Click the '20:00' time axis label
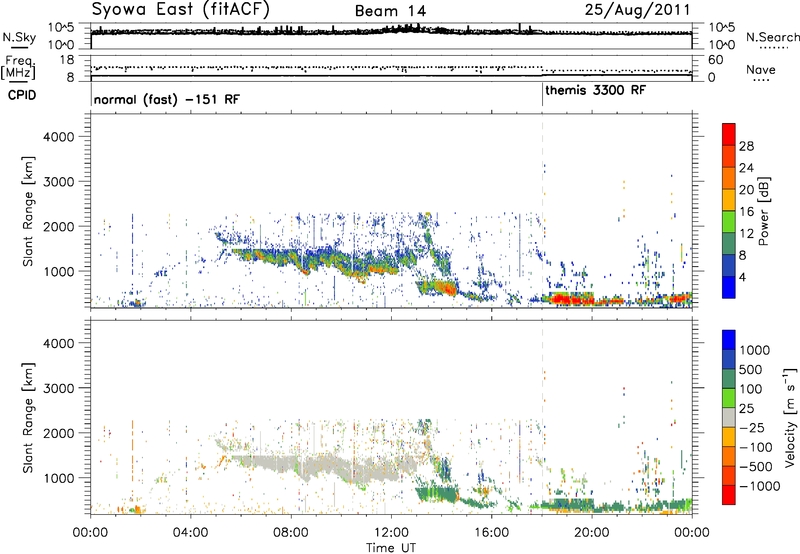This screenshot has height=554, width=800. point(592,533)
